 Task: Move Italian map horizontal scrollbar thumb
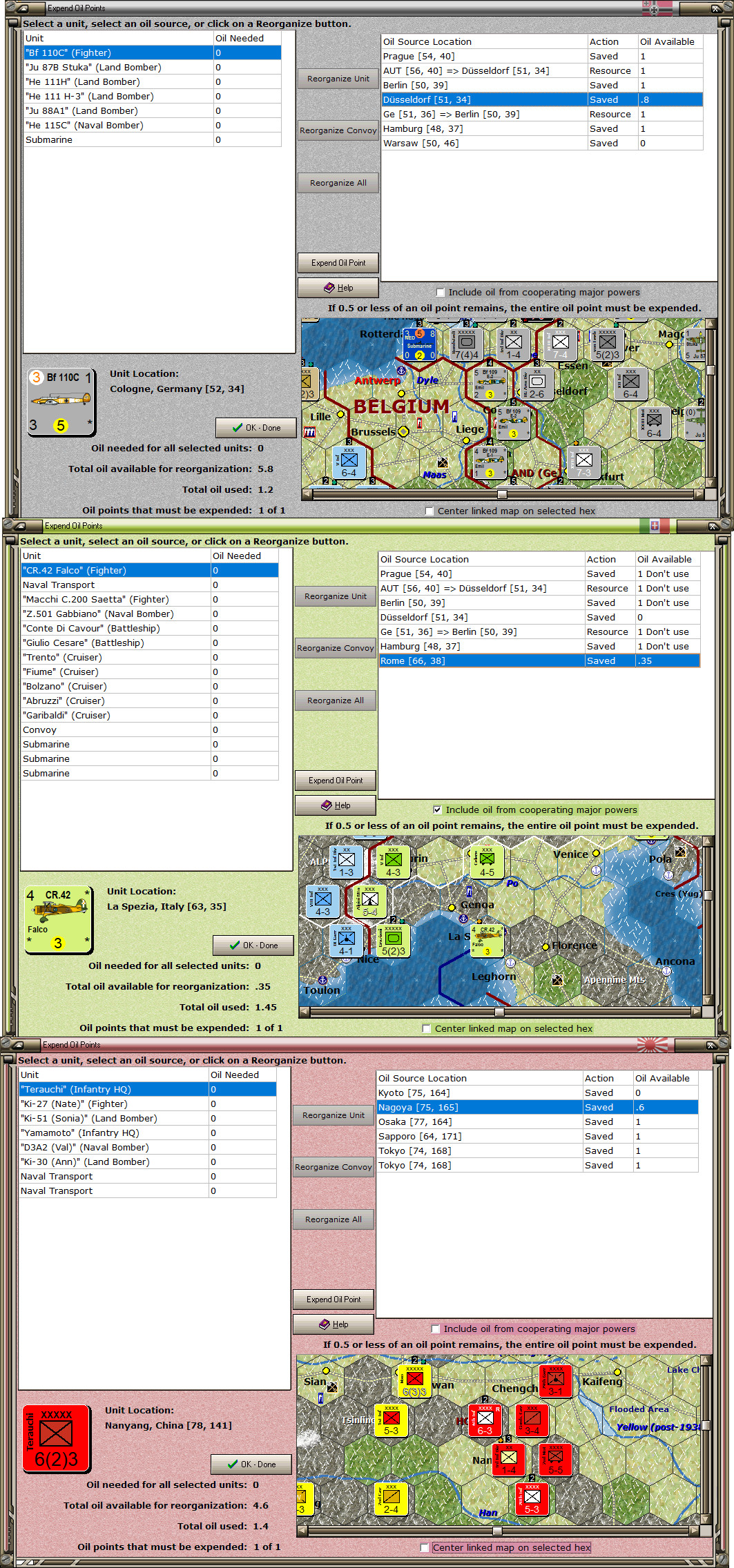coord(499,1012)
